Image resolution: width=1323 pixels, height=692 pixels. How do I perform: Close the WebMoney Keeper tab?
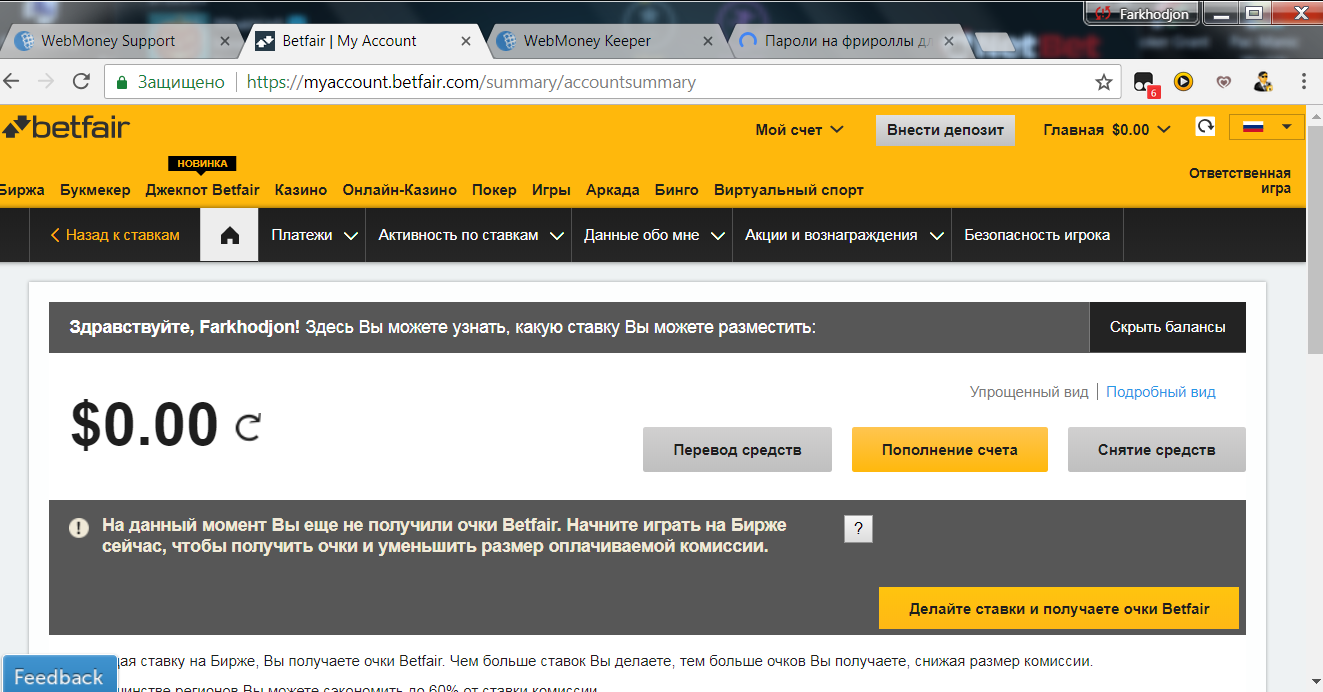pyautogui.click(x=708, y=41)
